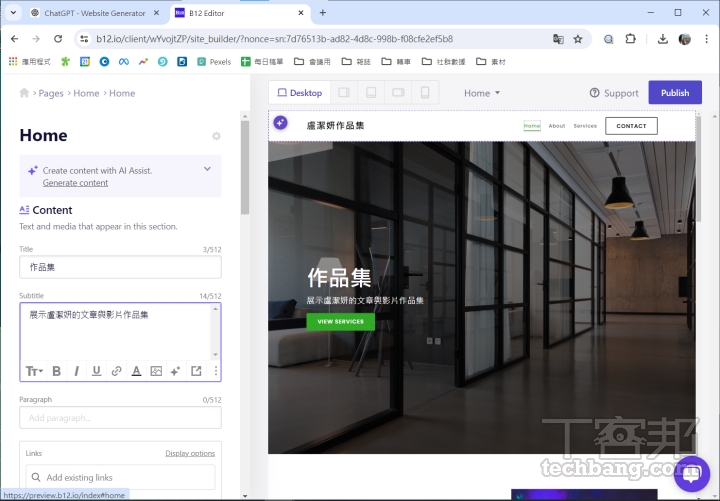Image resolution: width=720 pixels, height=501 pixels.
Task: Open text size formatting menu
Action: click(x=34, y=371)
